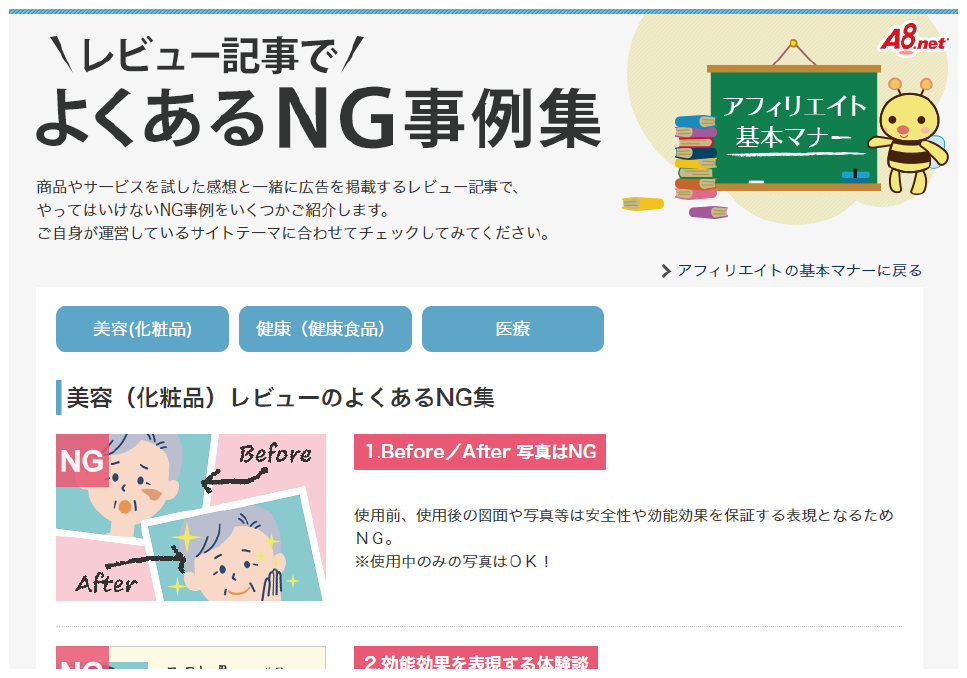Click the 1.Before／After 写真はNG heading
Screen dimensions: 967x678
click(480, 452)
